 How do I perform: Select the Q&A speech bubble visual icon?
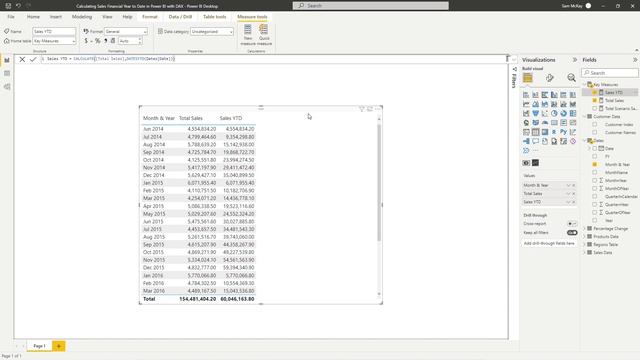point(536,141)
